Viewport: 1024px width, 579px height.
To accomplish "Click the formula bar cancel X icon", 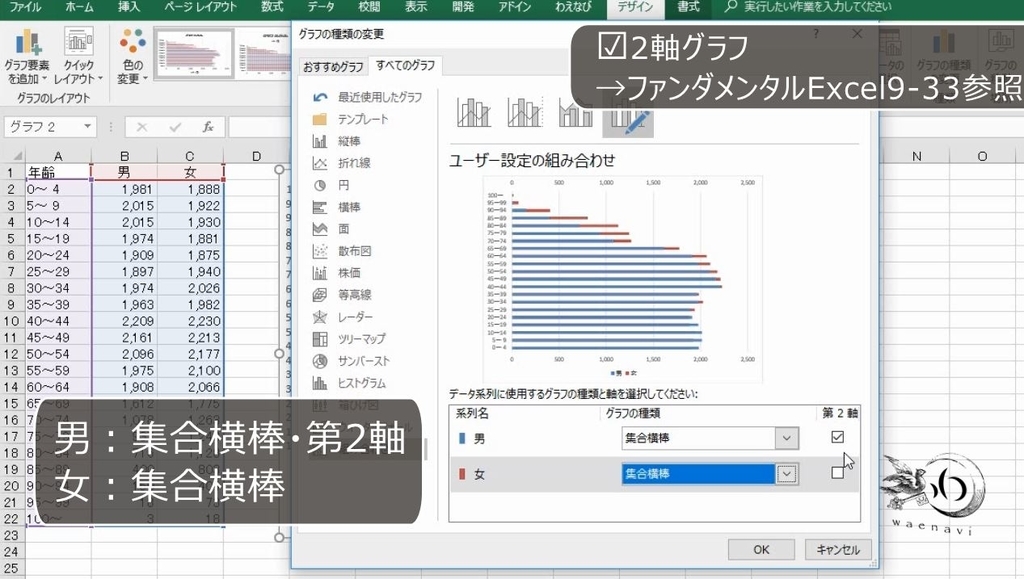I will tap(142, 127).
